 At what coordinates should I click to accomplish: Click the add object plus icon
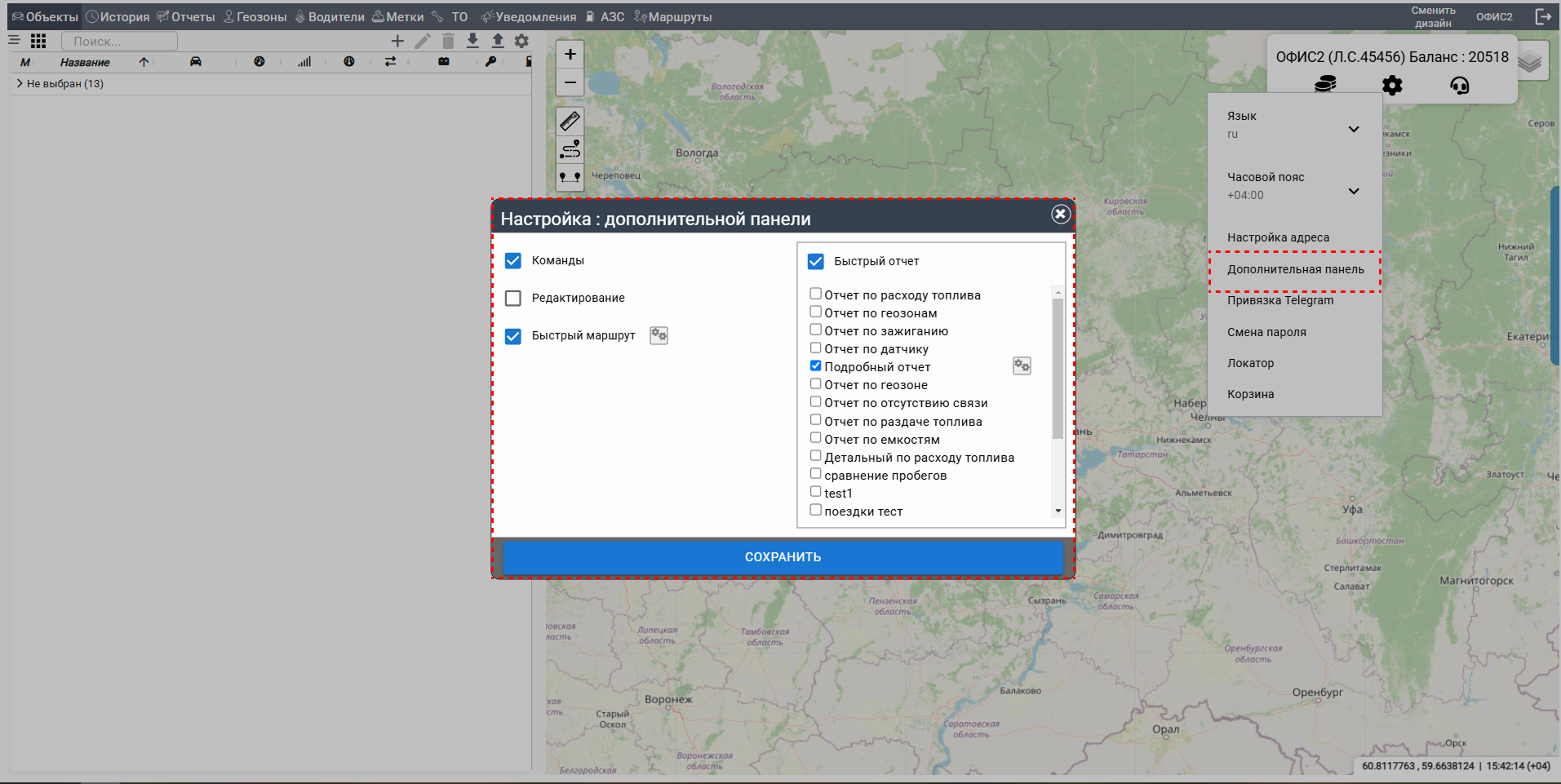click(397, 41)
